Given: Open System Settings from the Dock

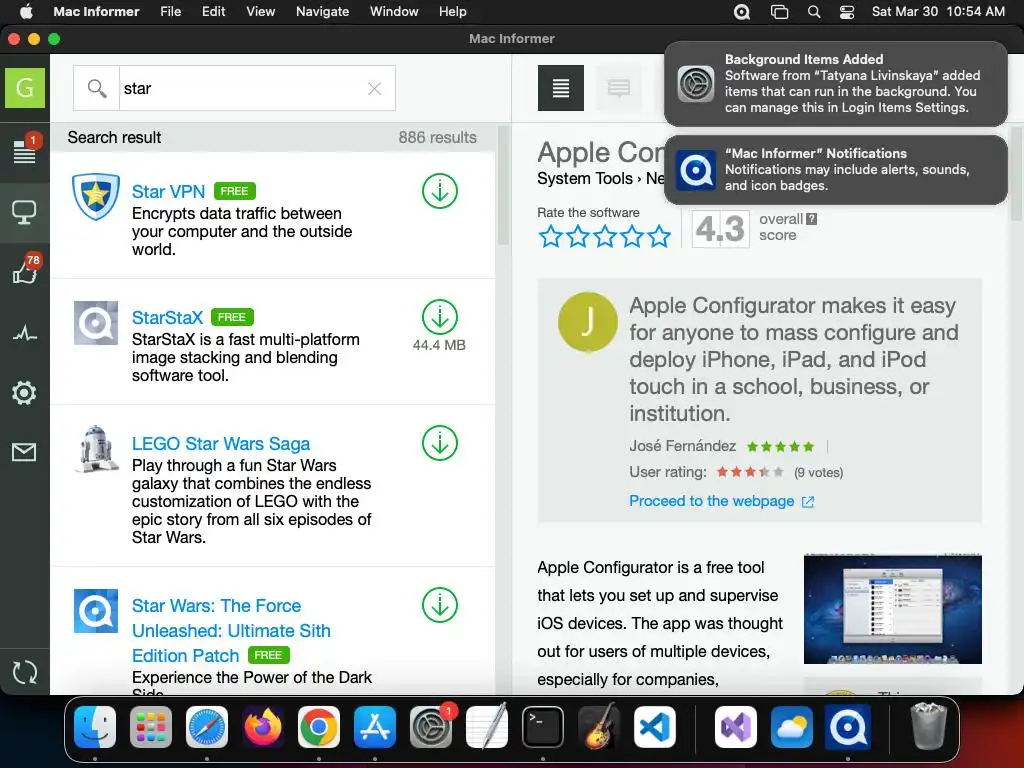Looking at the screenshot, I should [x=431, y=727].
